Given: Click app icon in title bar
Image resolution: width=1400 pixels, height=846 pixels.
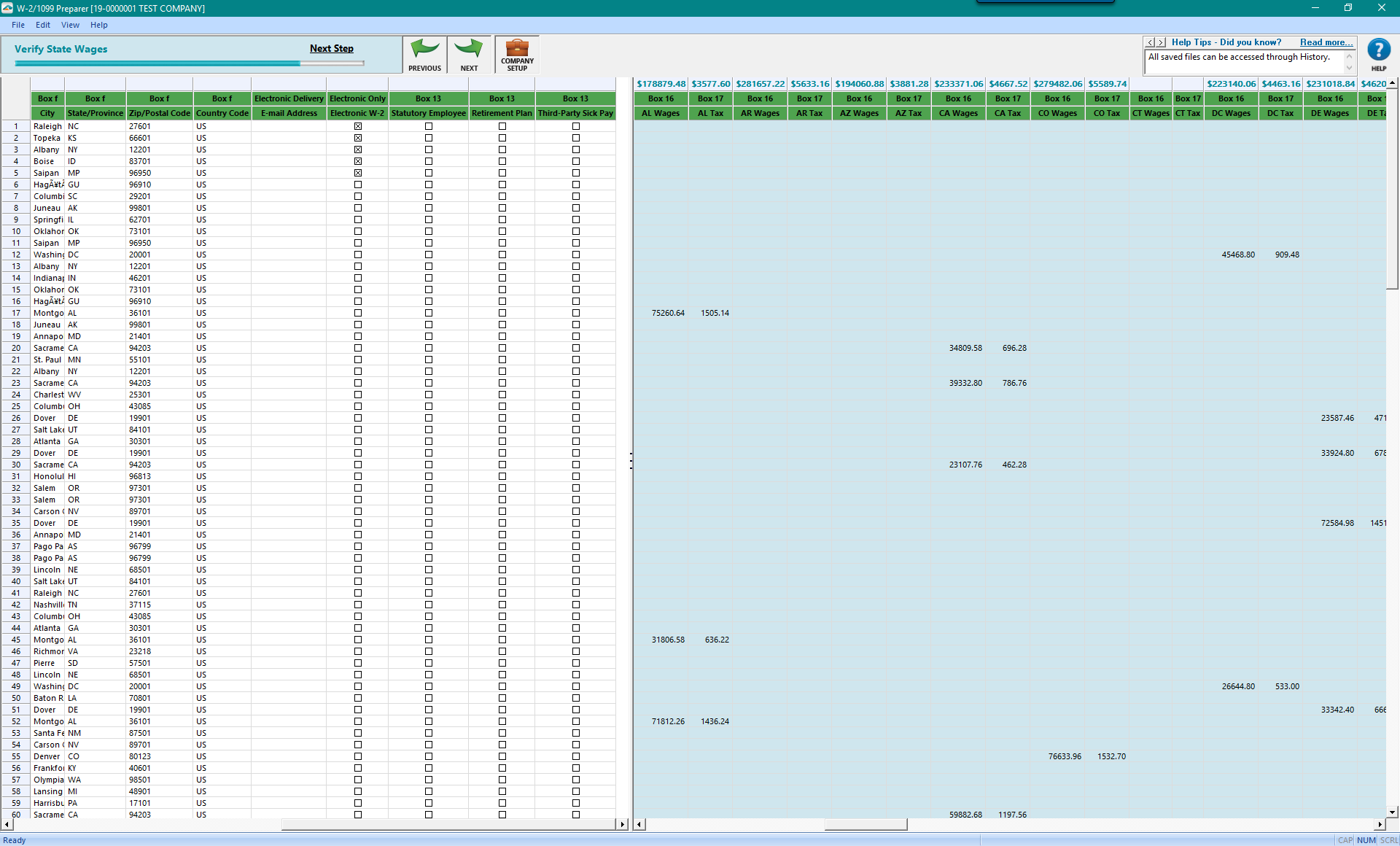Looking at the screenshot, I should [x=7, y=8].
